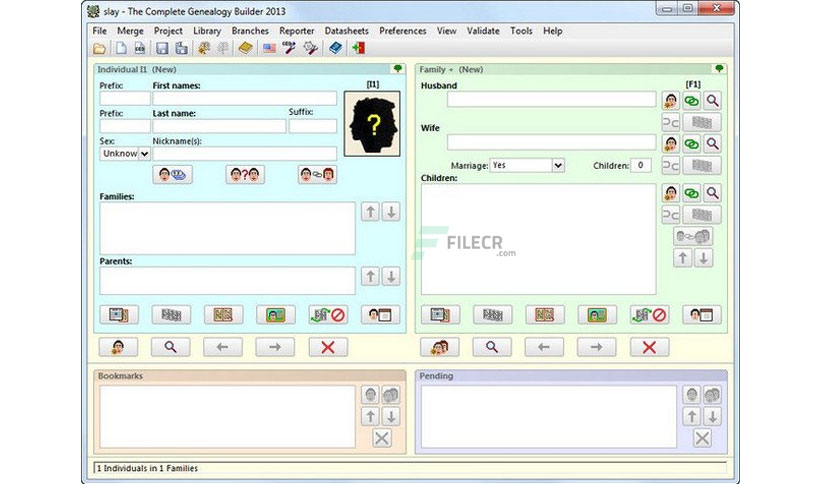Click the green plus red panel toolbar icon
Image resolution: width=836 pixels, height=484 pixels.
click(x=358, y=49)
